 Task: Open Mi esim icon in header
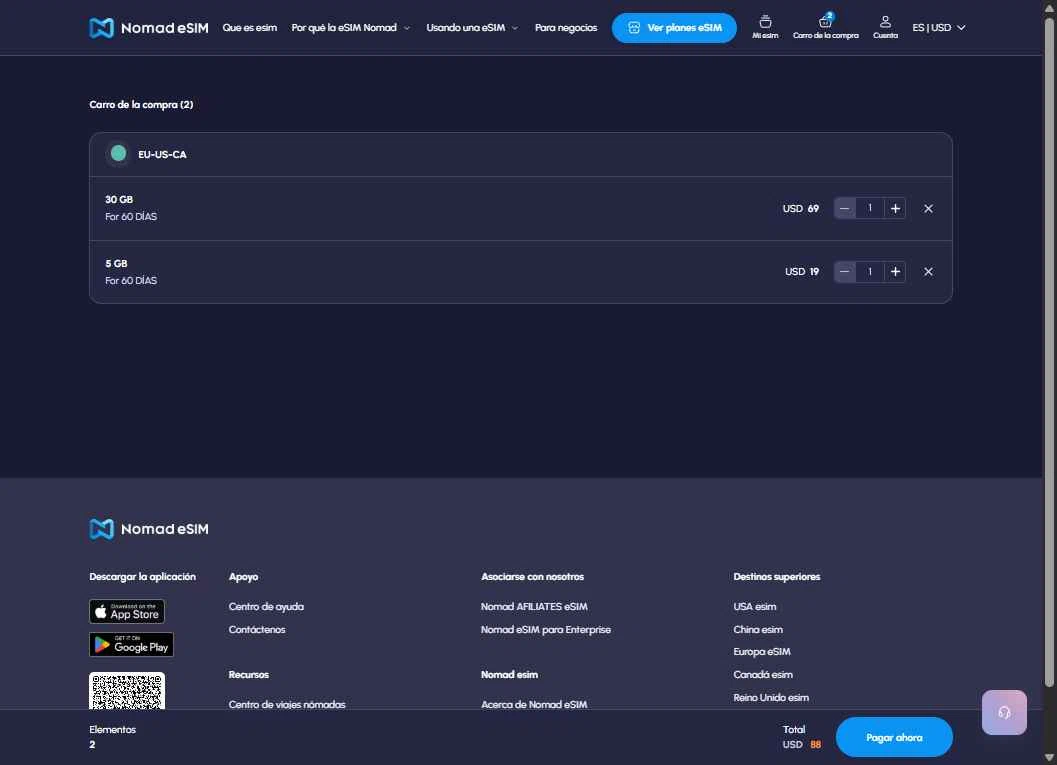[x=765, y=24]
